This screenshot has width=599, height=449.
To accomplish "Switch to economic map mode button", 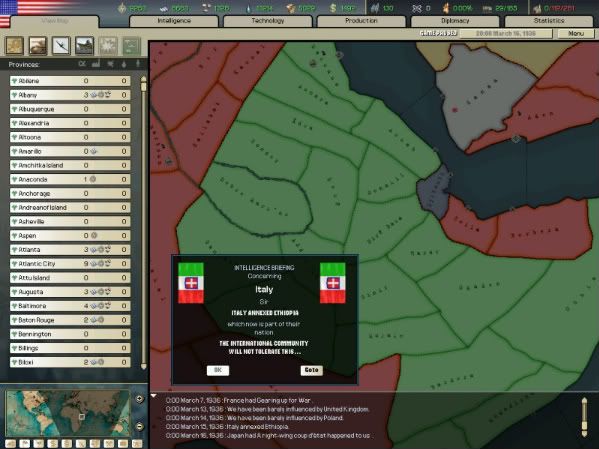I will [x=53, y=444].
